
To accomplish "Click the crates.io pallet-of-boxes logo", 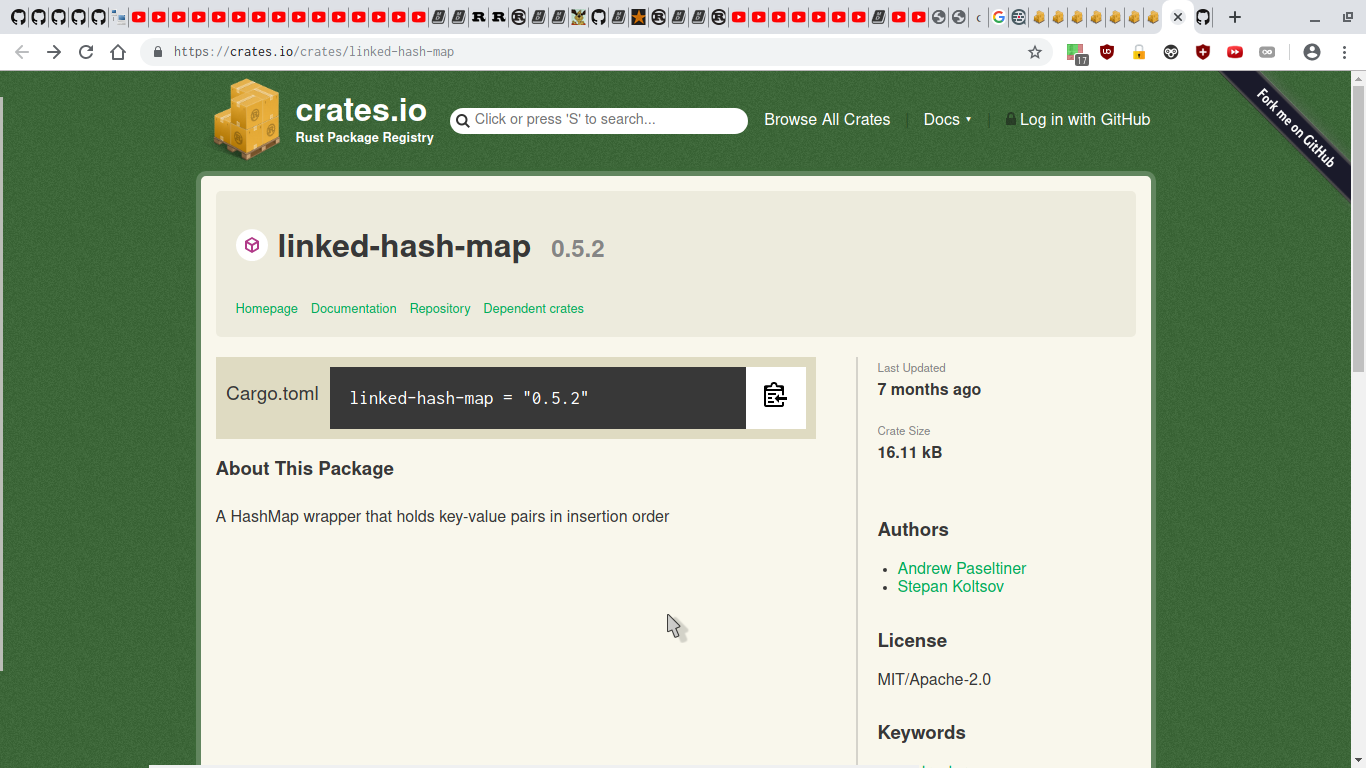I will click(246, 120).
